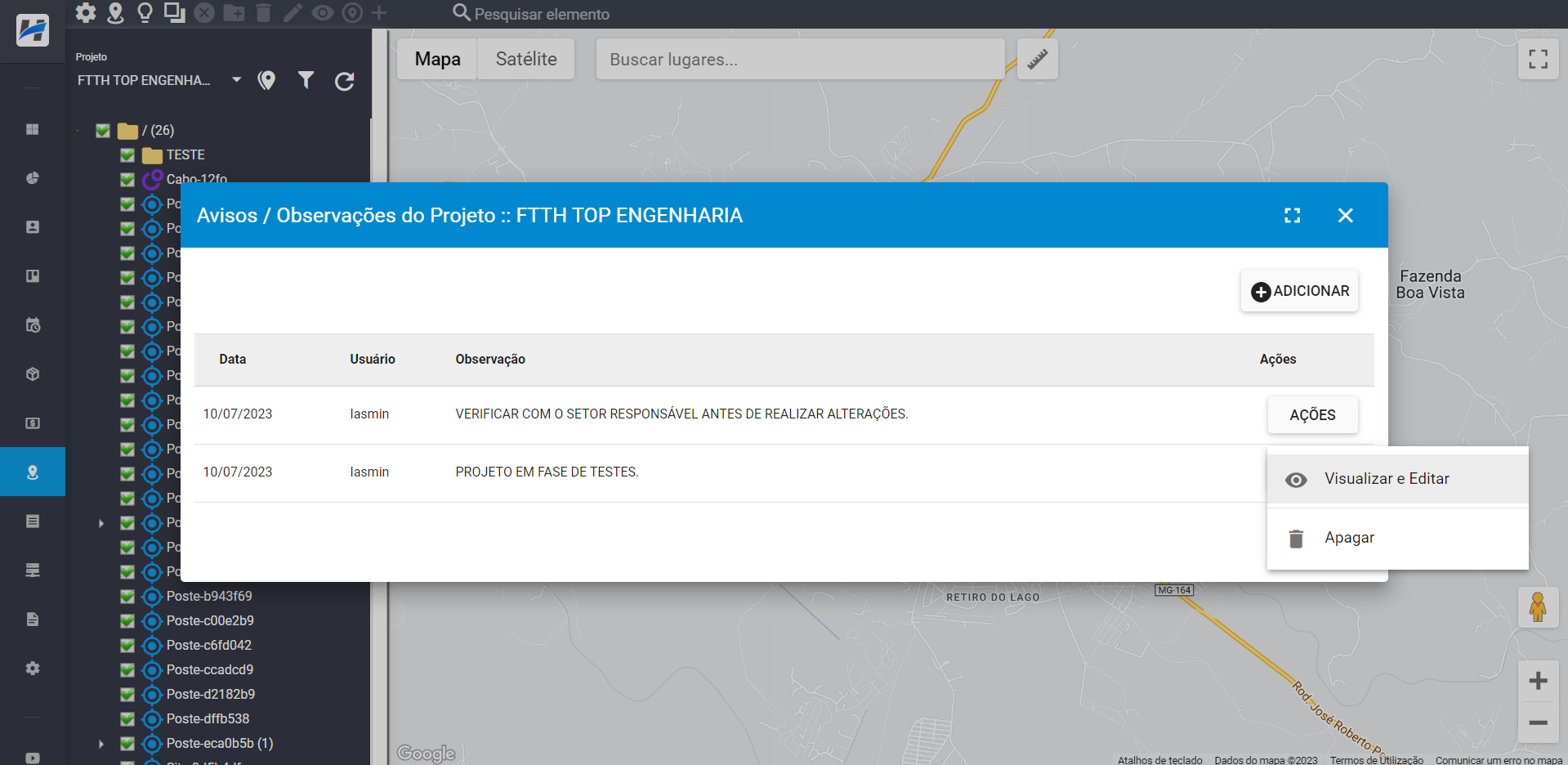
Task: Click the trash icon in top toolbar
Action: (x=263, y=13)
